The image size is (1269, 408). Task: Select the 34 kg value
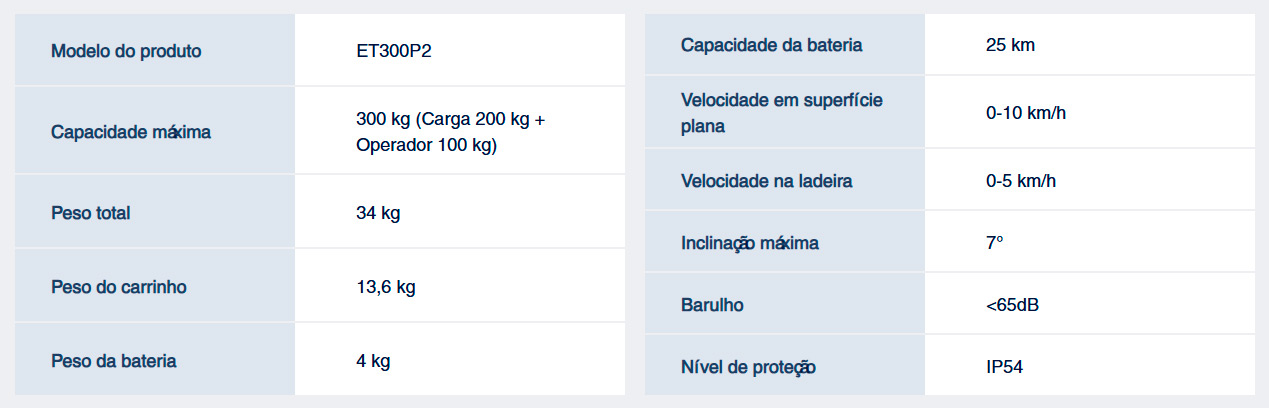click(378, 213)
